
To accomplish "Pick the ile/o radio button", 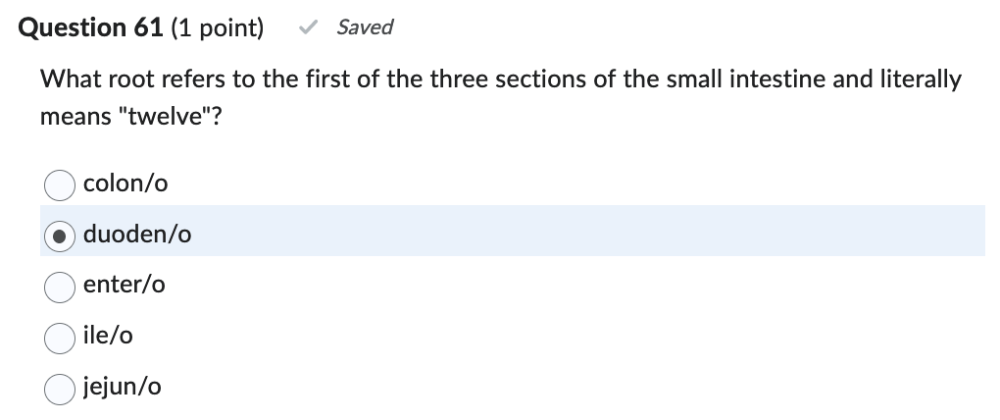I will (59, 338).
